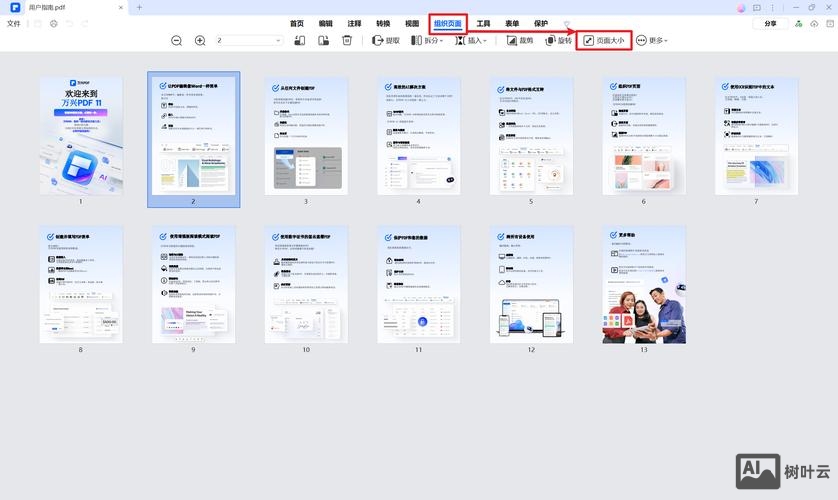Viewport: 838px width, 500px height.
Task: Click the 旋转 (Rotate) labeled button
Action: [x=557, y=41]
